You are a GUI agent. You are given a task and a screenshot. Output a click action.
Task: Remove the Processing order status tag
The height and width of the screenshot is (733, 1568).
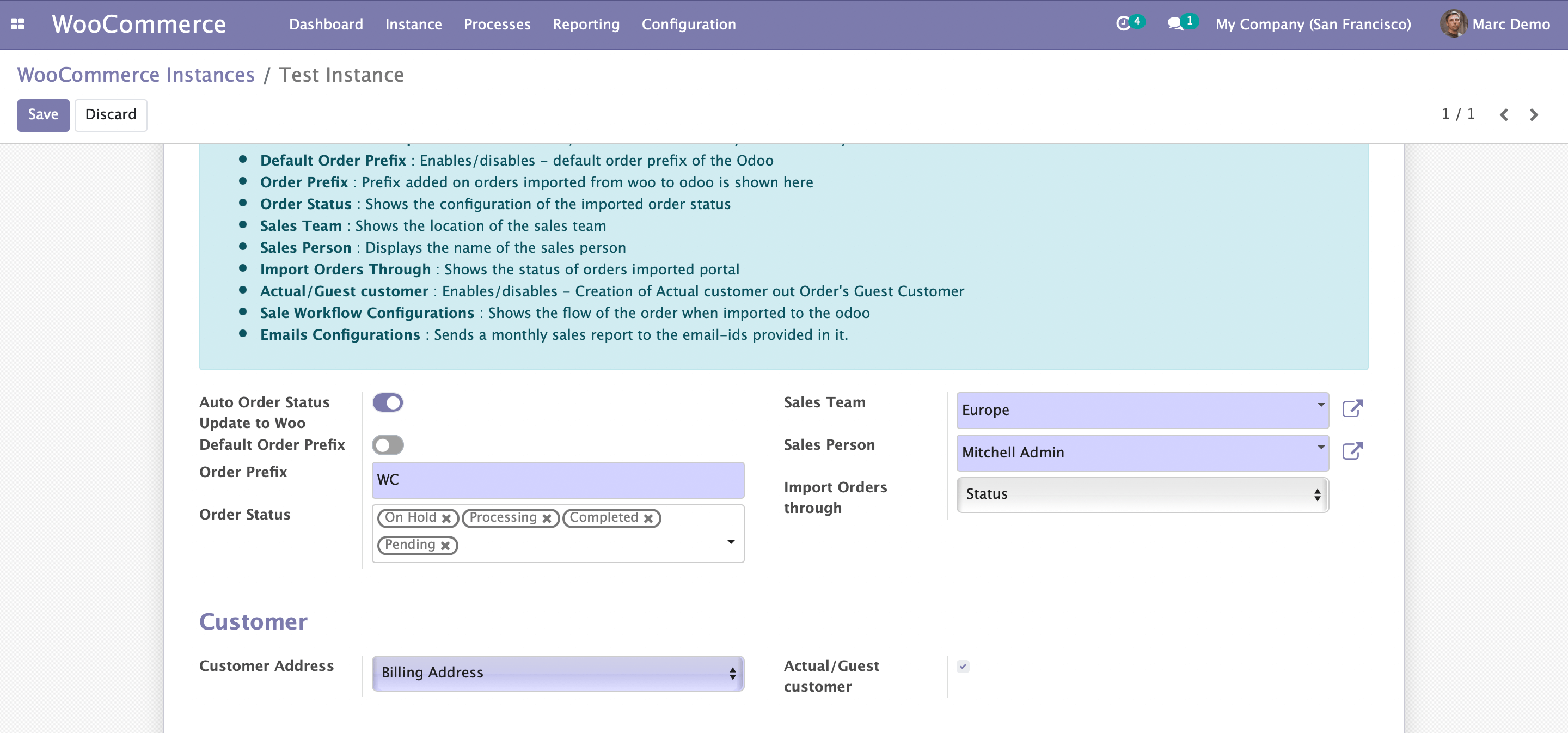coord(547,518)
